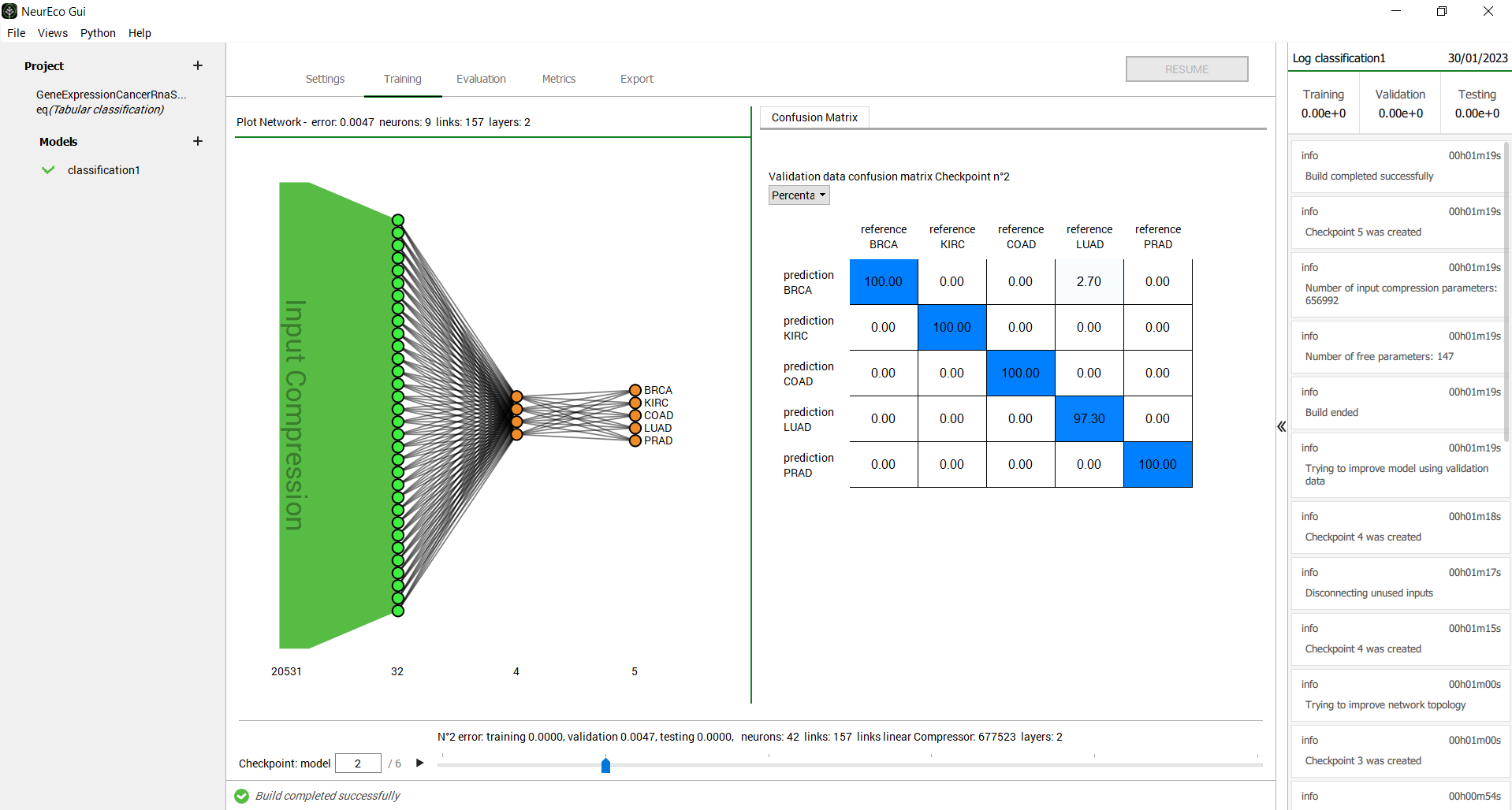Click the checkpoint slider handle
The image size is (1512, 810).
pos(605,765)
